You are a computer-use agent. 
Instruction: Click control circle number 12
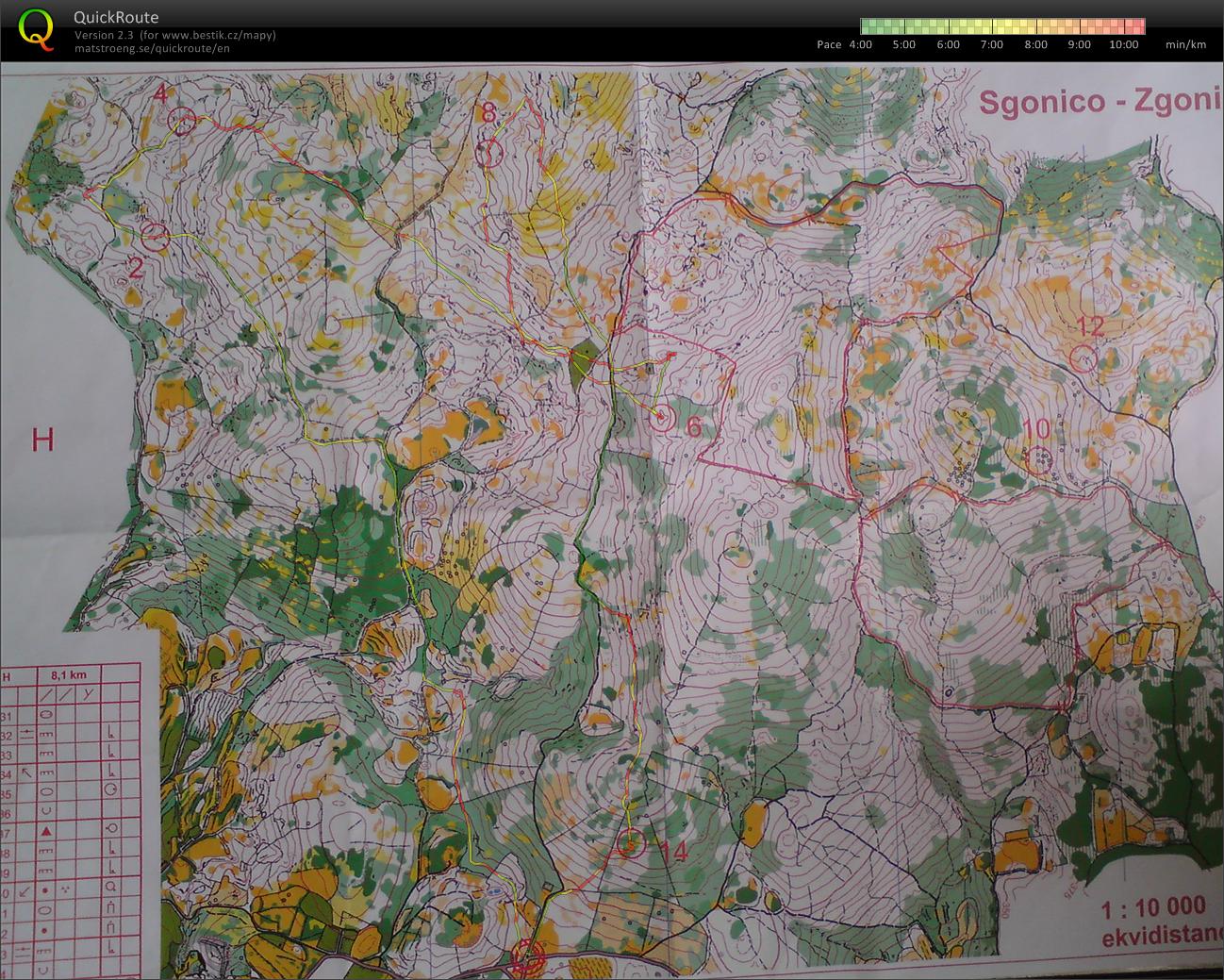point(1084,358)
